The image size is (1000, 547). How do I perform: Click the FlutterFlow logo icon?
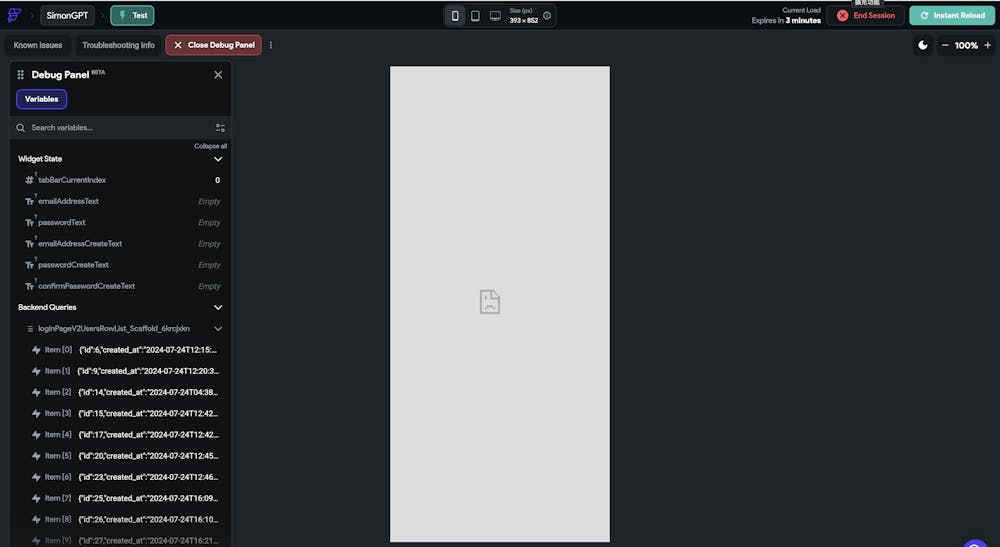(14, 15)
